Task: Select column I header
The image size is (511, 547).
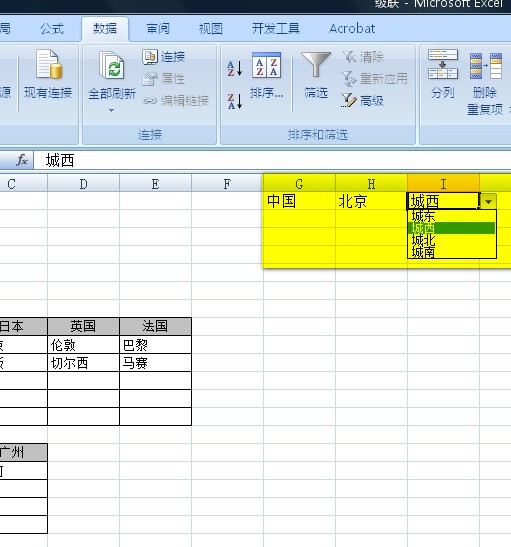Action: coord(443,183)
